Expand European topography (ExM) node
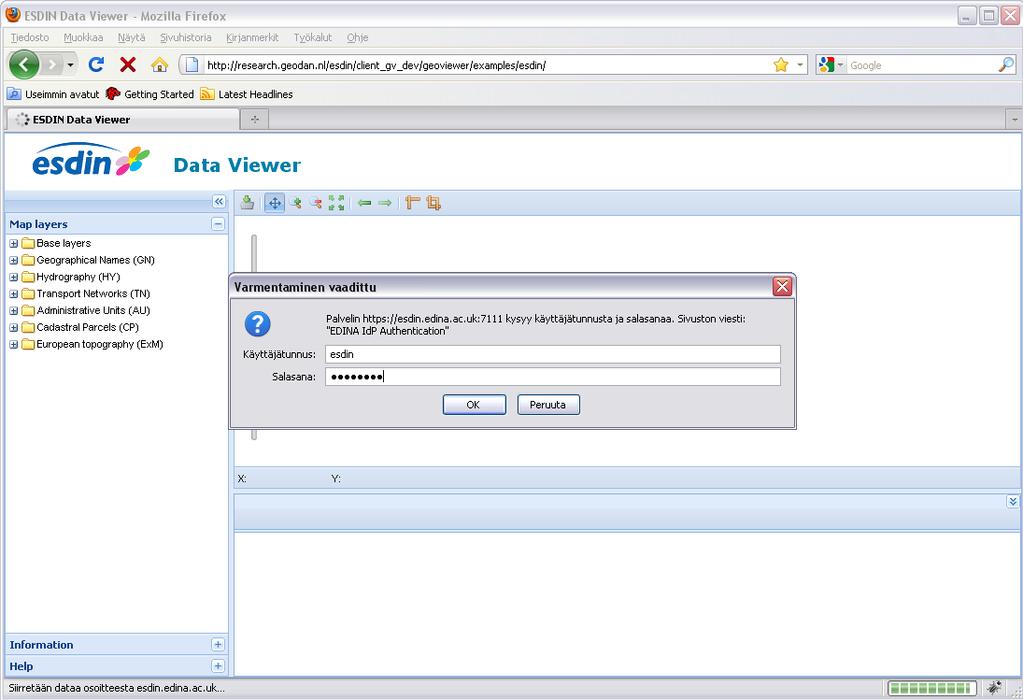The height and width of the screenshot is (700, 1023). [14, 344]
